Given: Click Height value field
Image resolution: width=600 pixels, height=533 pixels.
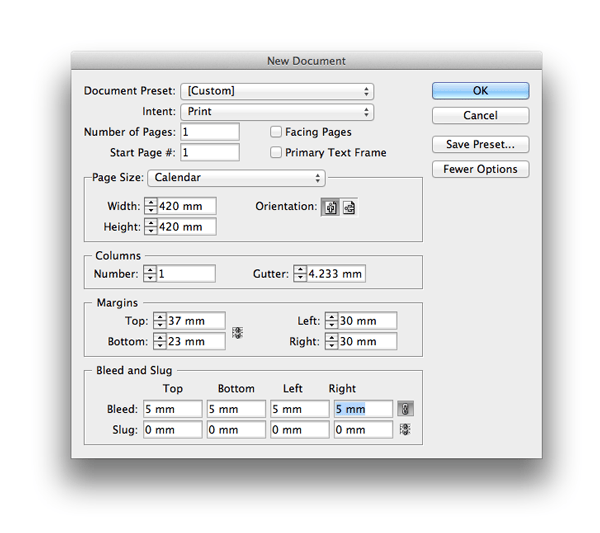Looking at the screenshot, I should coord(187,227).
